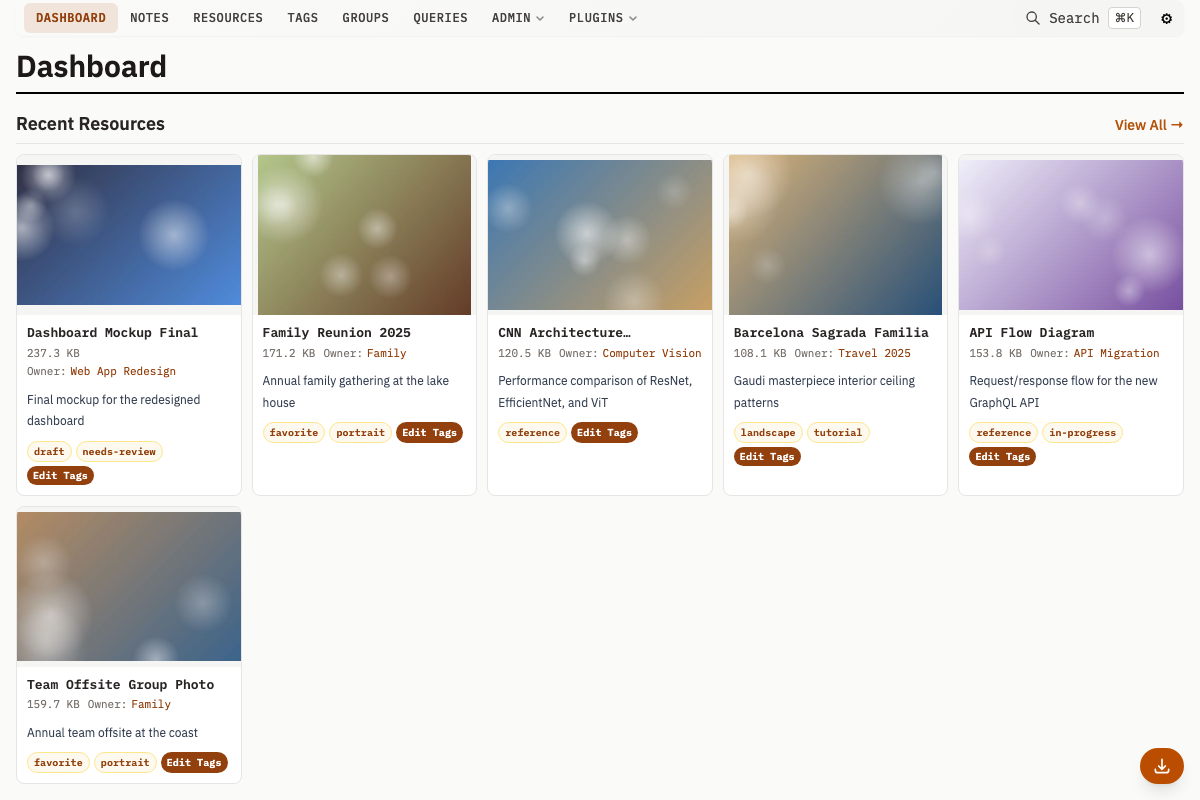This screenshot has height=800, width=1200.
Task: Click the ⌘K keyboard shortcut badge
Action: point(1124,17)
